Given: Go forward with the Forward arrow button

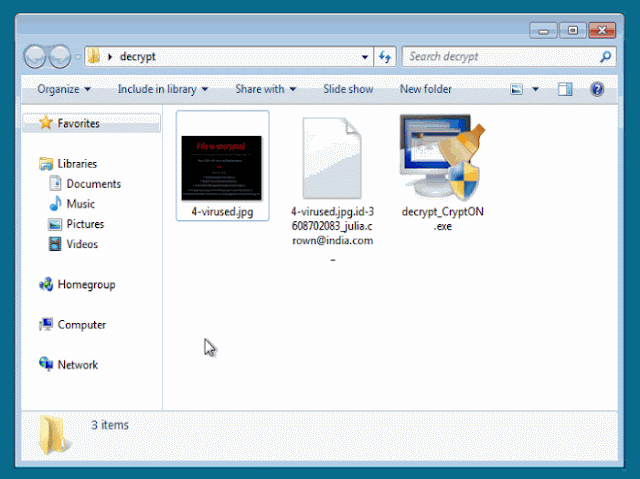Looking at the screenshot, I should click(60, 56).
